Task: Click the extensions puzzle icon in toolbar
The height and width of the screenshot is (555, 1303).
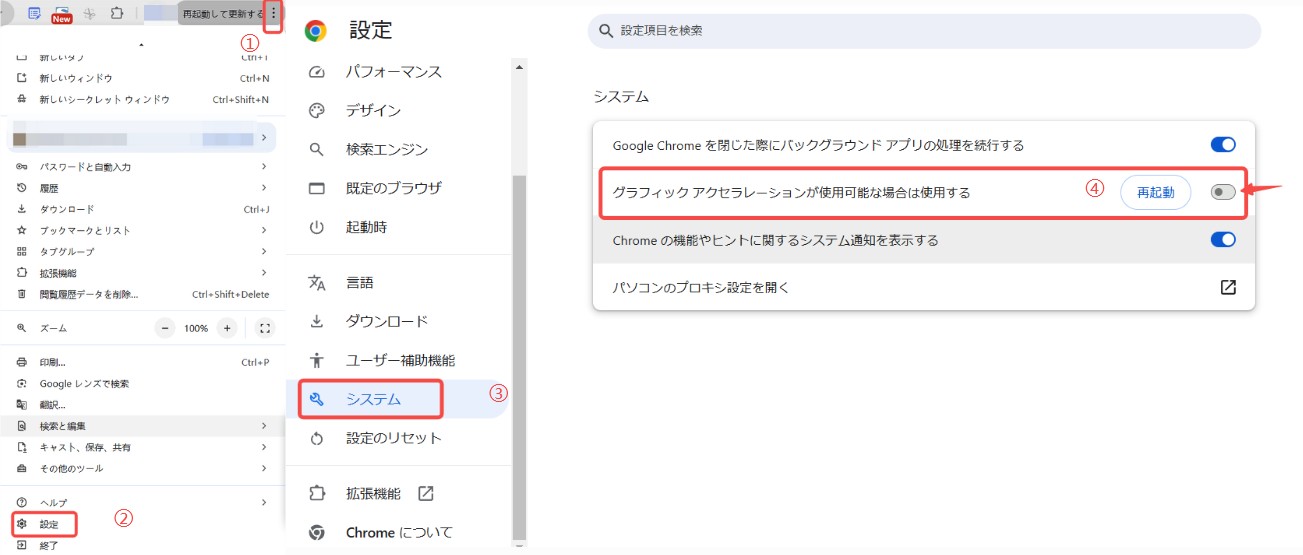Action: (x=117, y=14)
